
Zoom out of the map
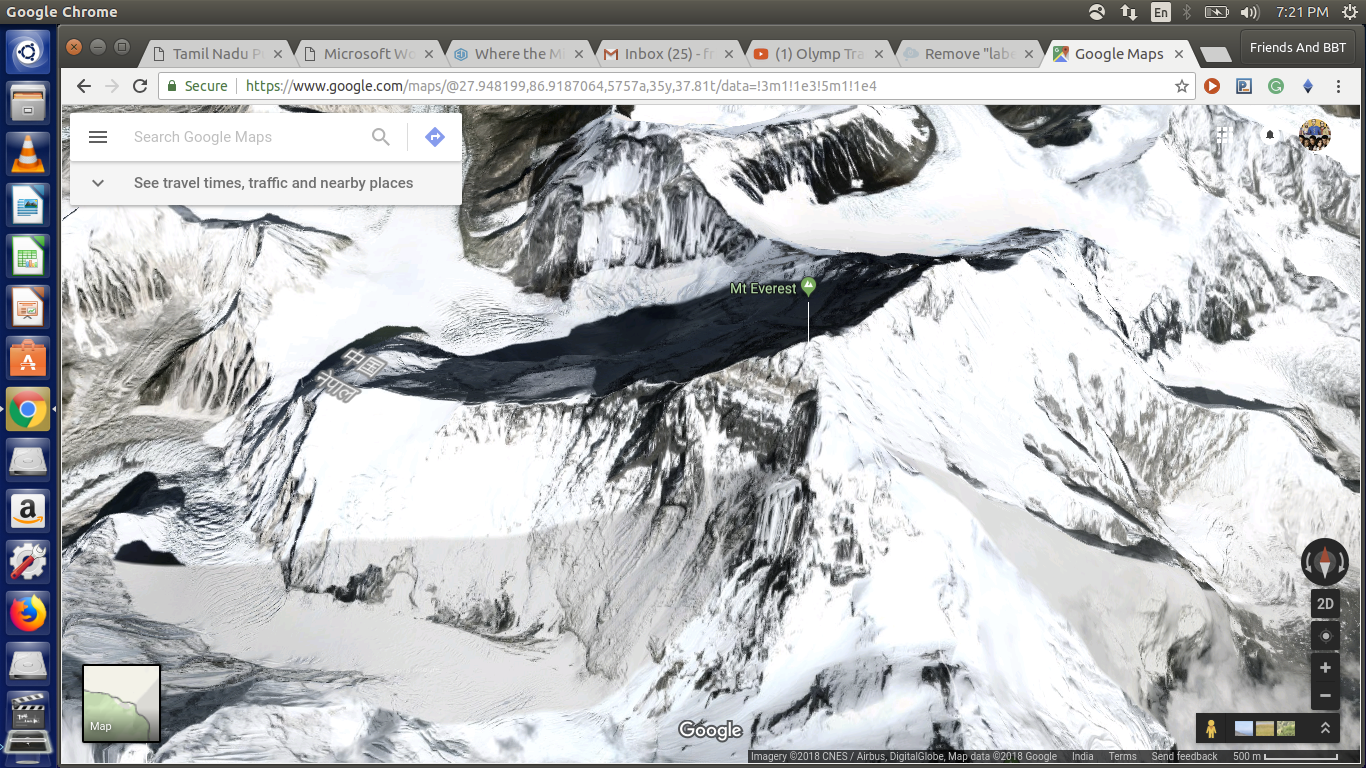(x=1325, y=696)
